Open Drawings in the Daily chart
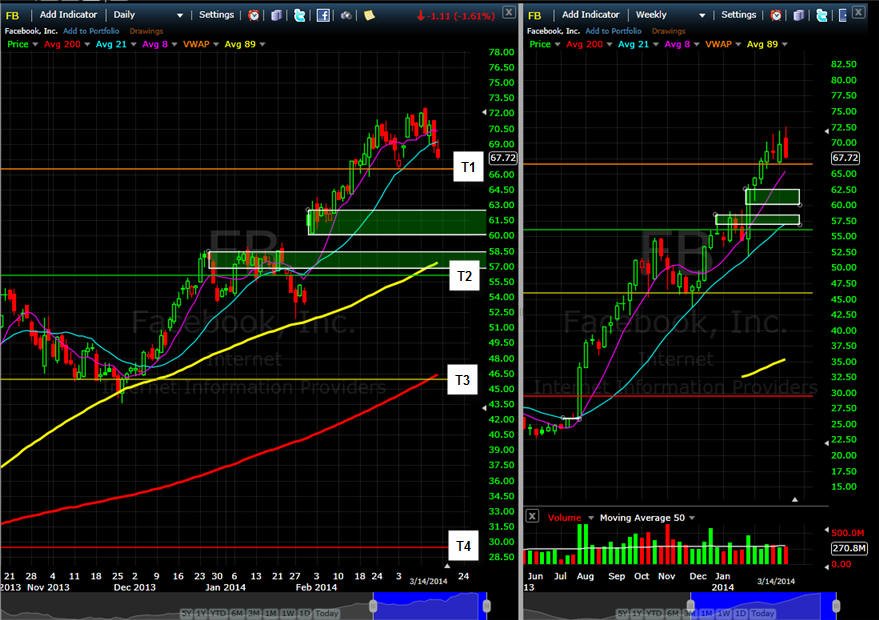 [x=146, y=31]
